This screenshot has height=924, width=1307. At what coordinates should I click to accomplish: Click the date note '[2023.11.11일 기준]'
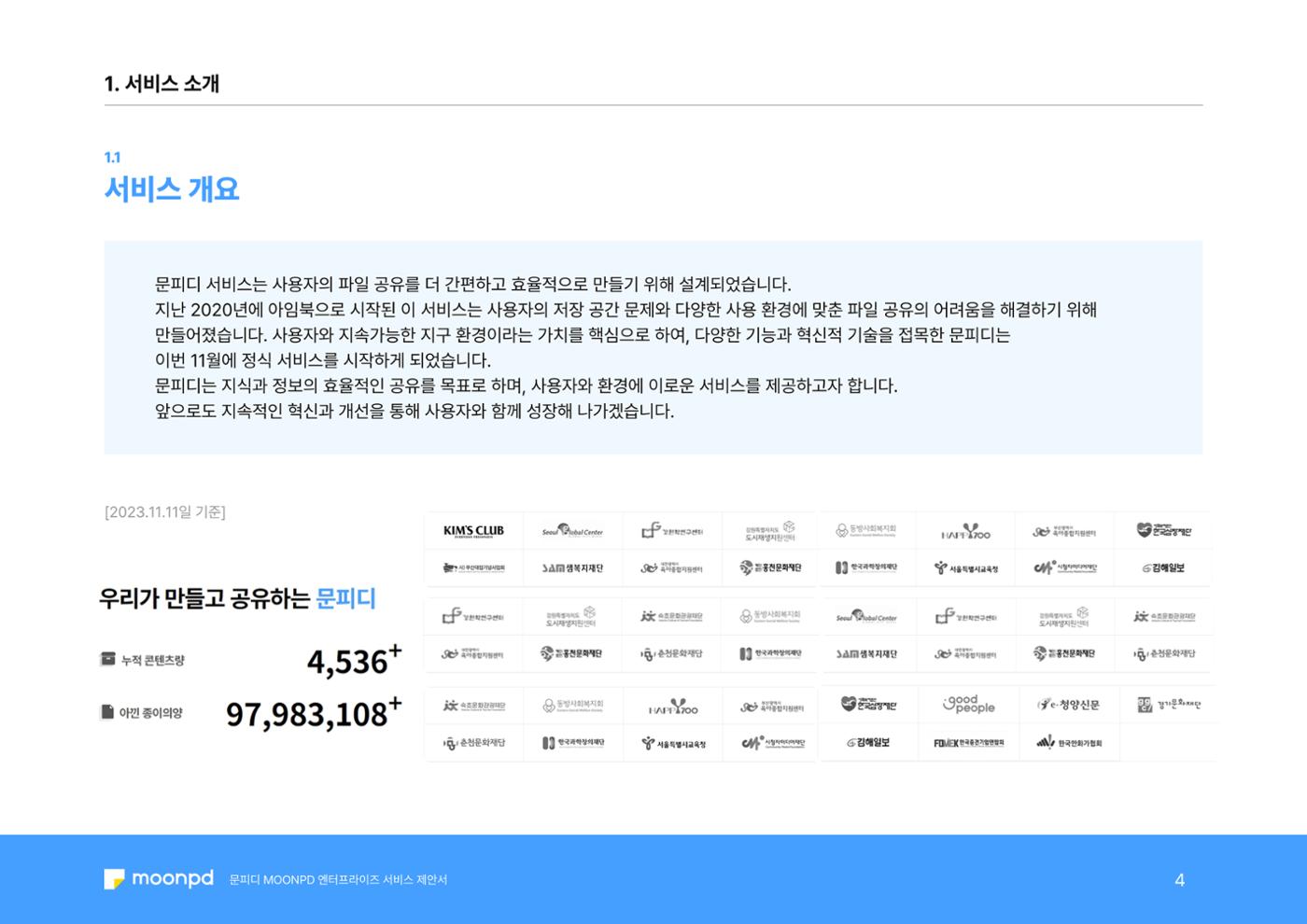[x=164, y=511]
